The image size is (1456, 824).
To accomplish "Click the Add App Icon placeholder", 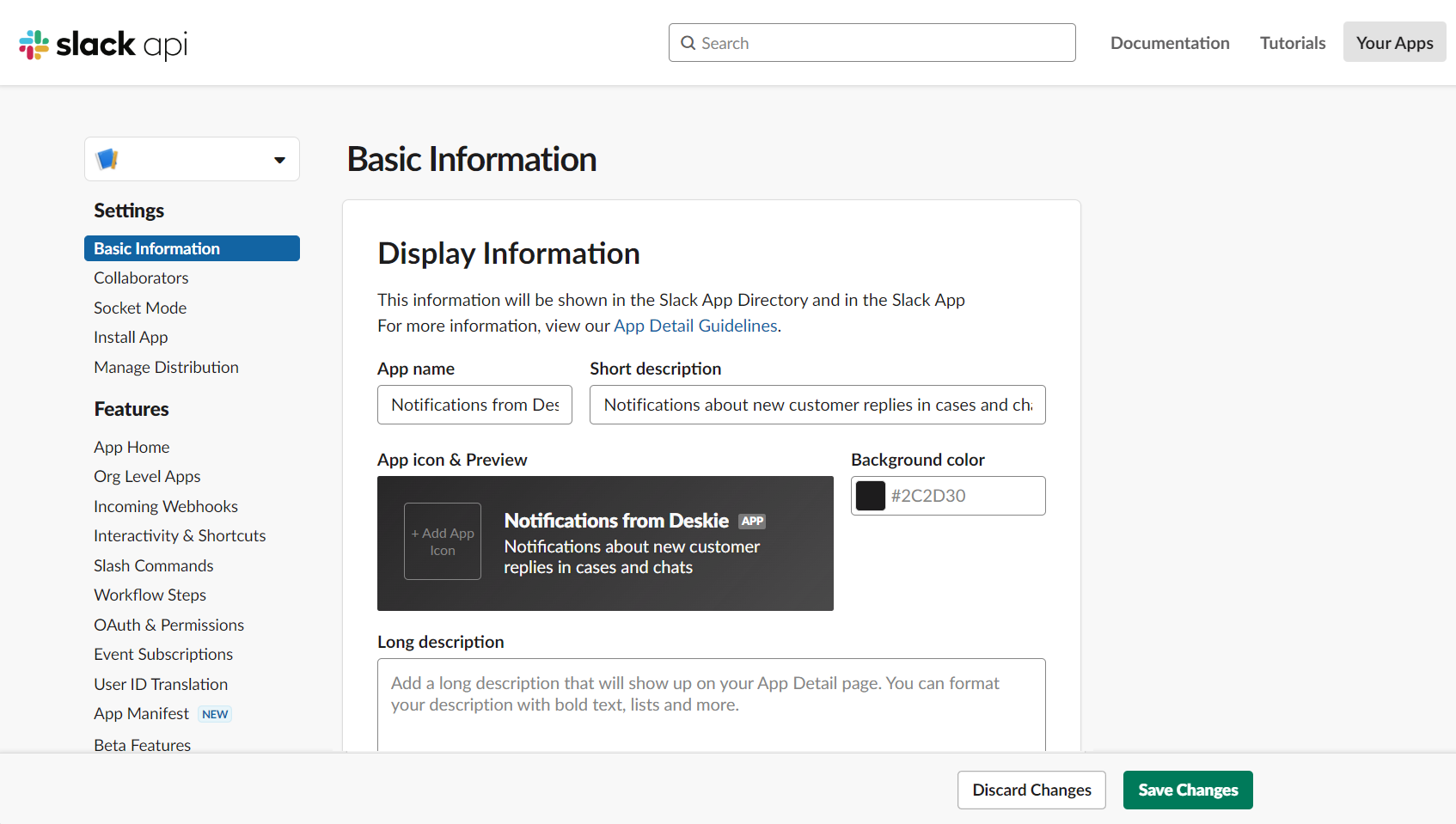I will click(443, 541).
